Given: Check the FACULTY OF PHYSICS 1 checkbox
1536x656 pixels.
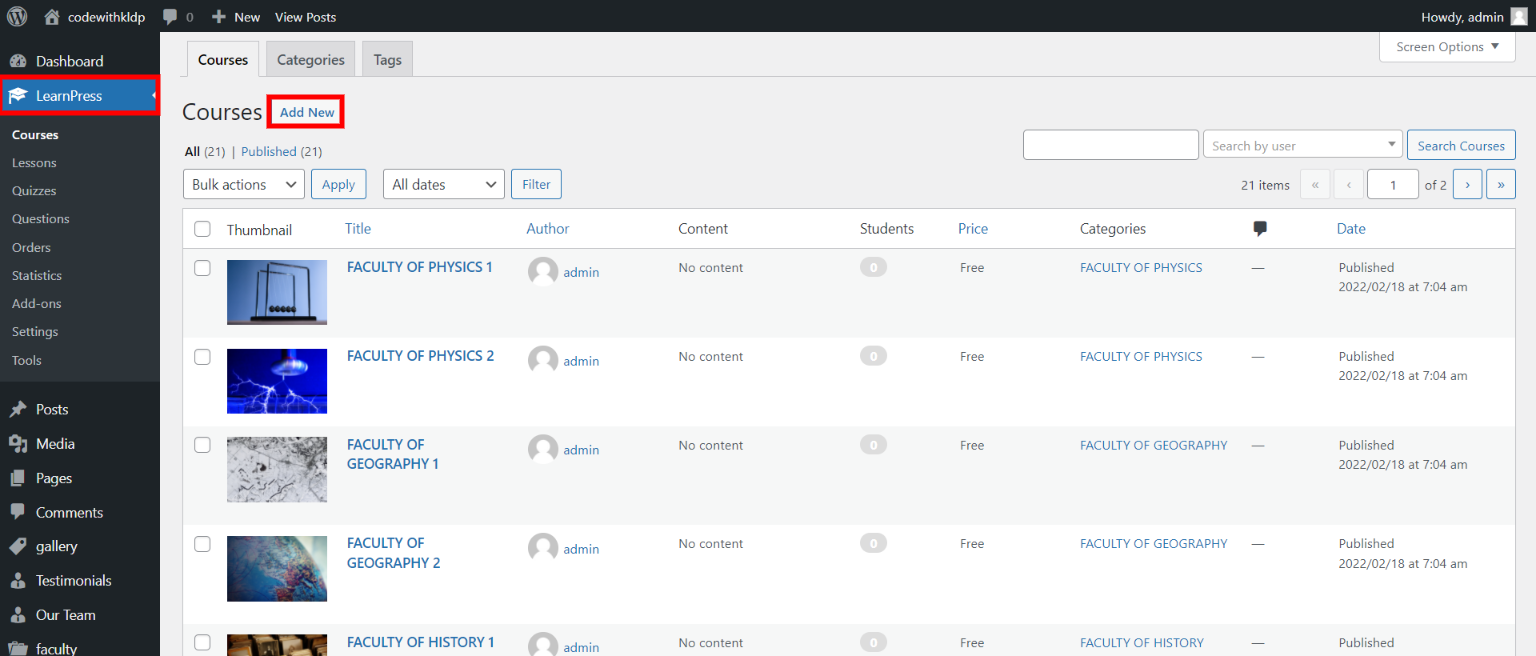Looking at the screenshot, I should pyautogui.click(x=203, y=268).
